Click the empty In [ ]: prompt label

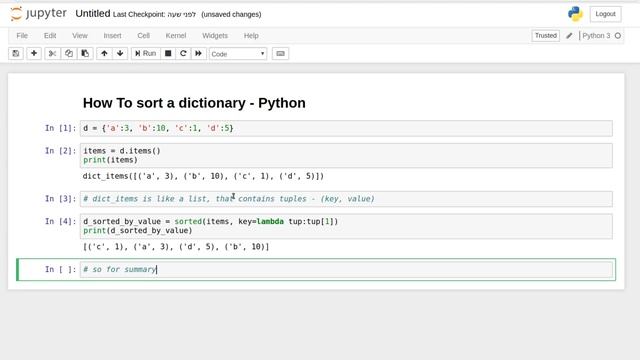click(60, 269)
